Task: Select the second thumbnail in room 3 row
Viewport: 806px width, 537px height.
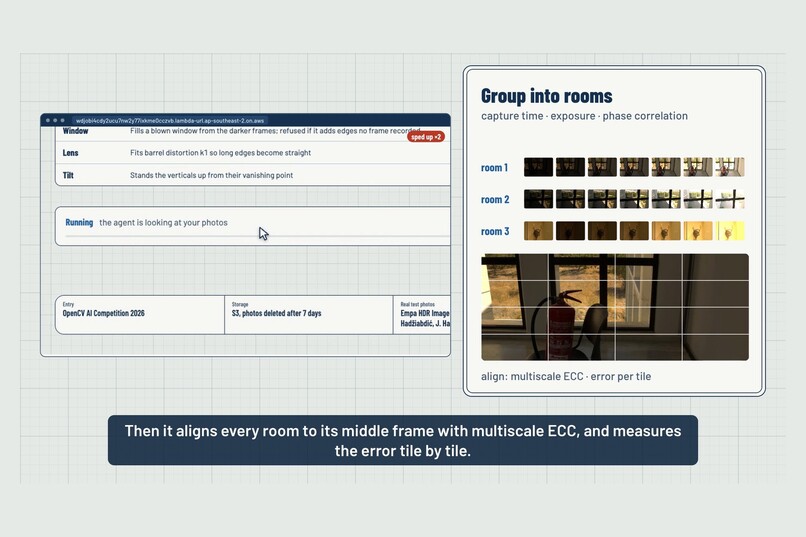Action: click(x=570, y=231)
